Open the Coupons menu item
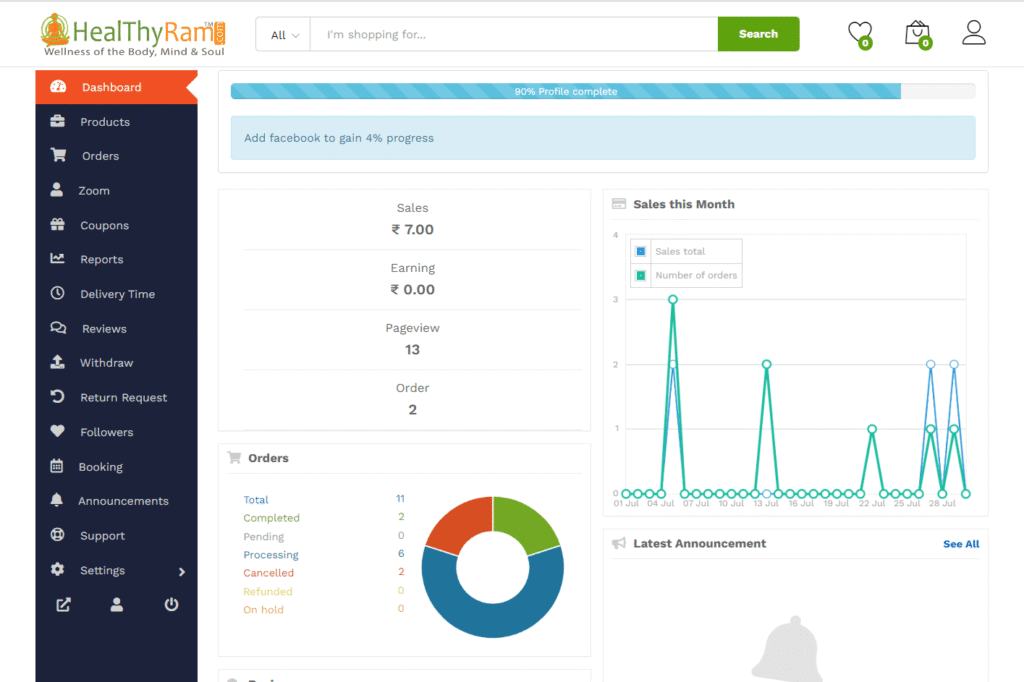The image size is (1024, 682). (x=116, y=225)
